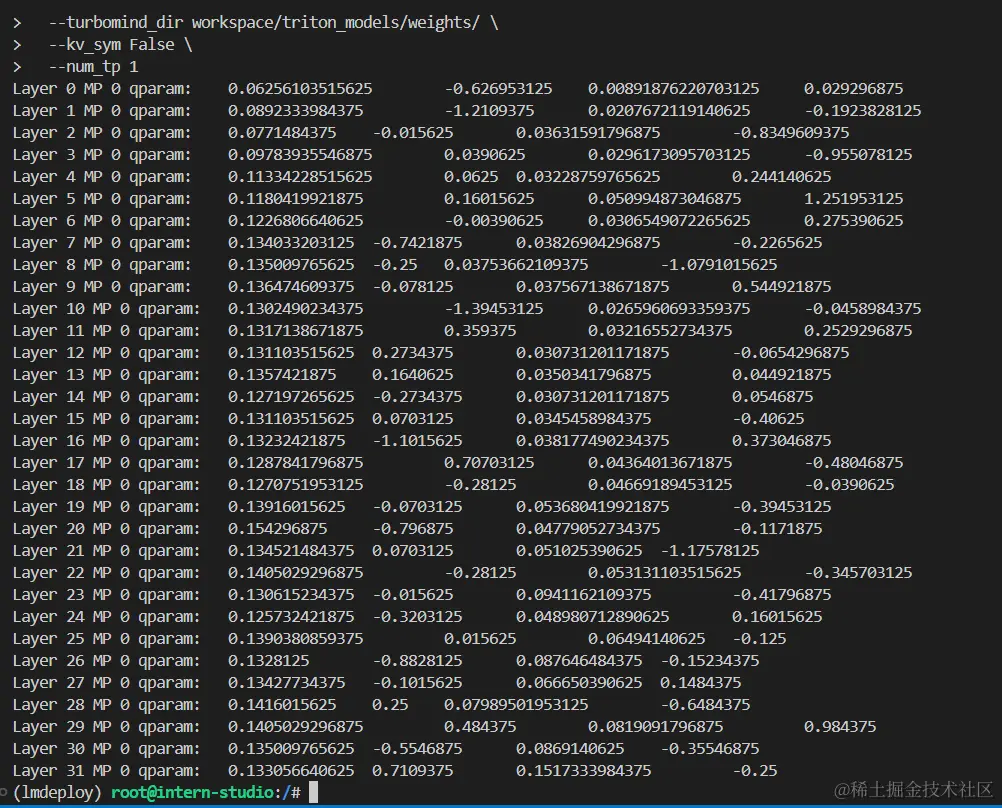Click value -0.3203125 in the Layer 24 row
Screen dimensions: 1002x808
pos(417,616)
